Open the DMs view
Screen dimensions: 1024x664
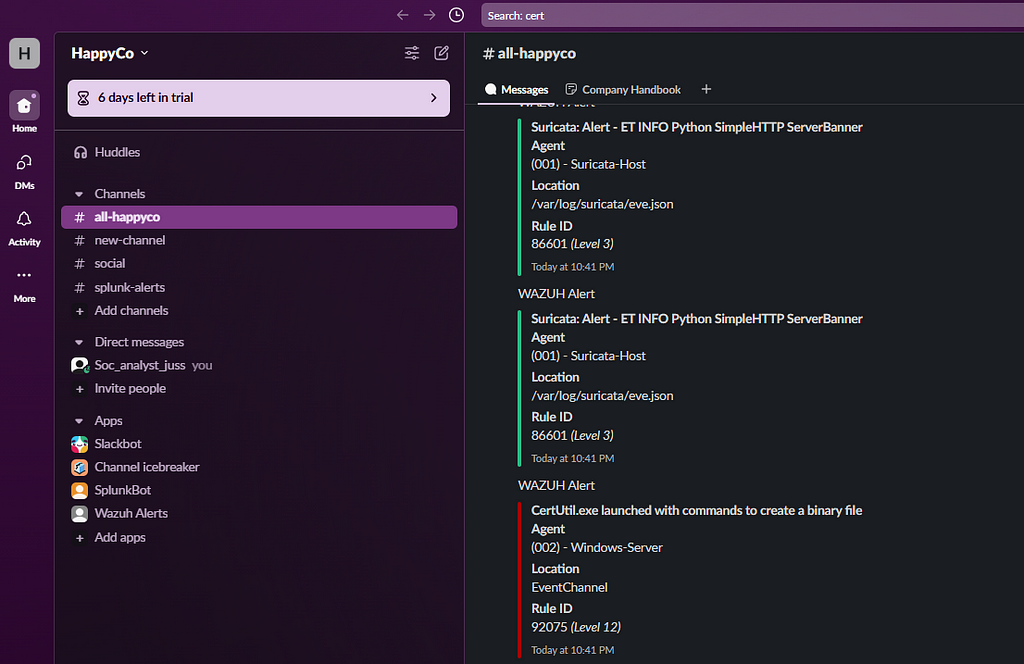[x=24, y=172]
